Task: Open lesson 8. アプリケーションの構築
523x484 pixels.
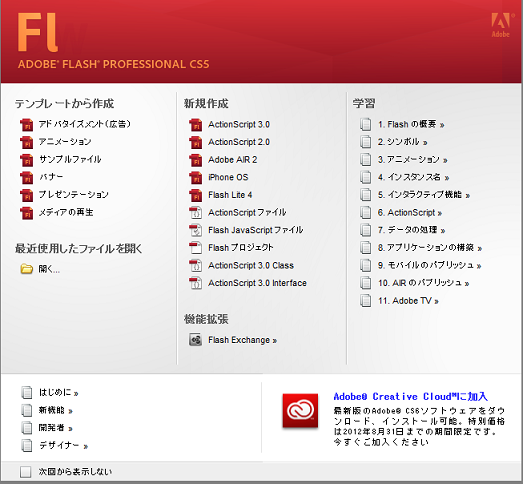Action: (x=430, y=248)
